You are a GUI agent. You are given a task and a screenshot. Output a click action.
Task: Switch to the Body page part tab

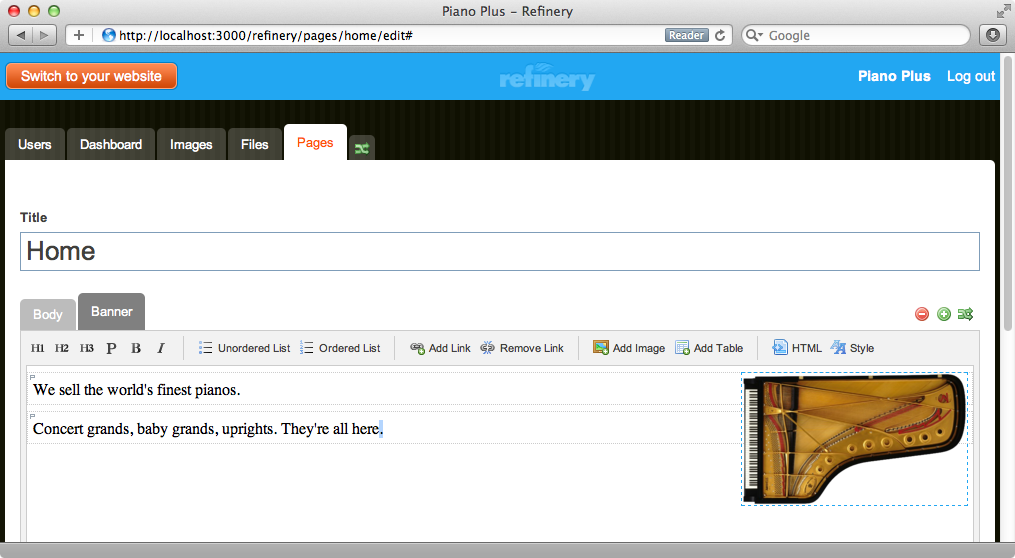(x=48, y=315)
